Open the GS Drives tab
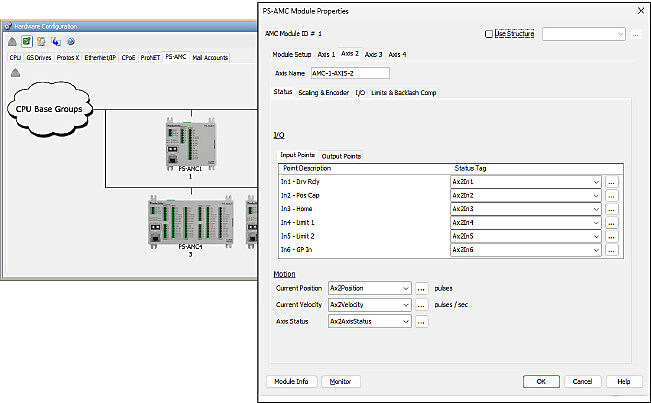This screenshot has height=403, width=651. [x=39, y=58]
